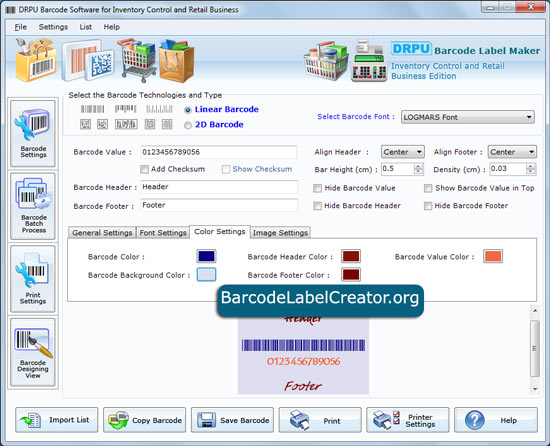Open the Align Footer dropdown
Screen dimensions: 550x446
point(512,152)
